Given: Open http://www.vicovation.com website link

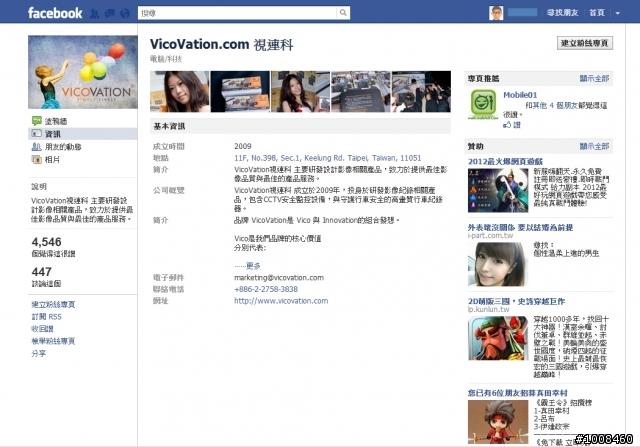Looking at the screenshot, I should pyautogui.click(x=281, y=301).
